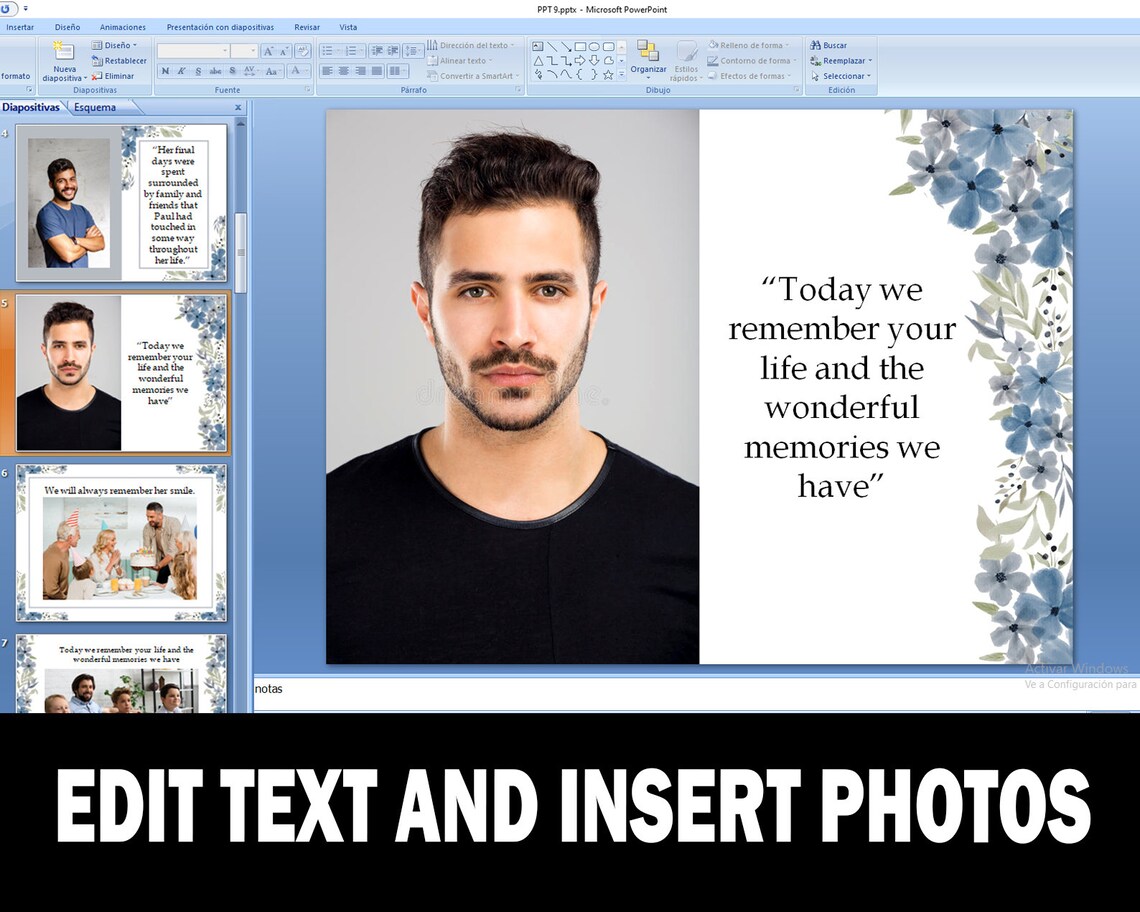Select the Nueva diapositiva icon
The height and width of the screenshot is (912, 1140).
63,55
